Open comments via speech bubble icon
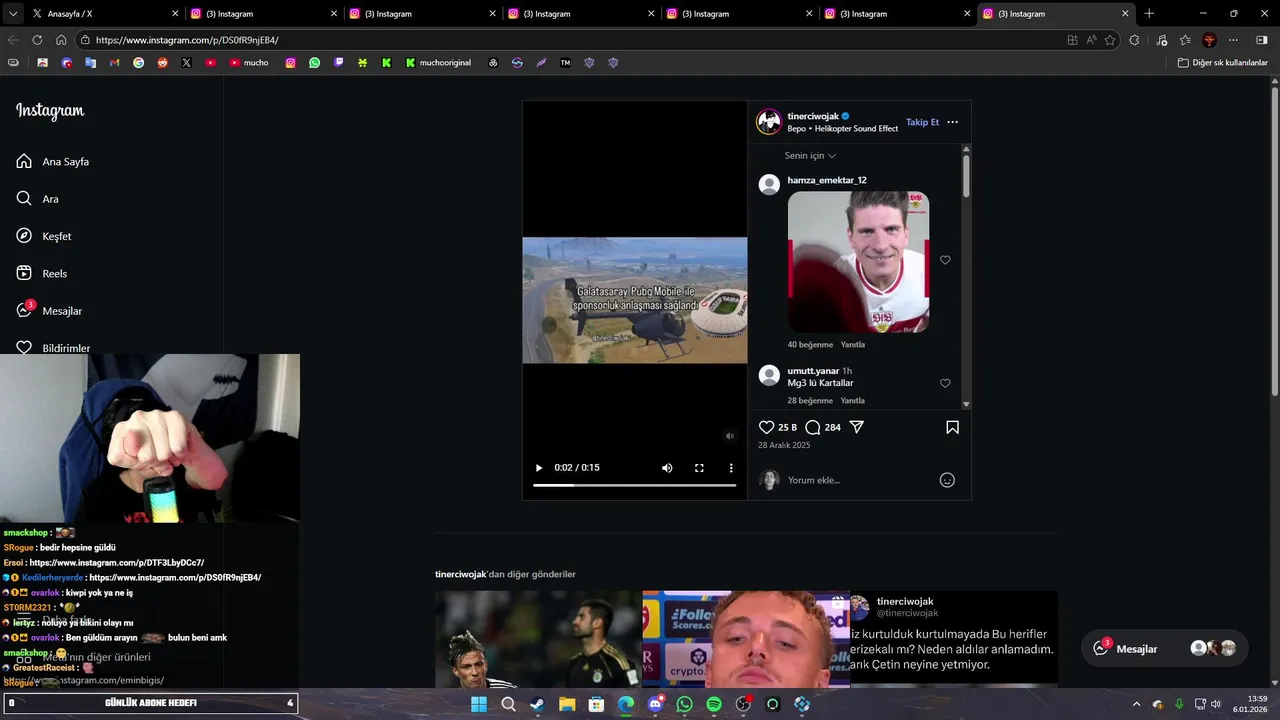 tap(813, 427)
